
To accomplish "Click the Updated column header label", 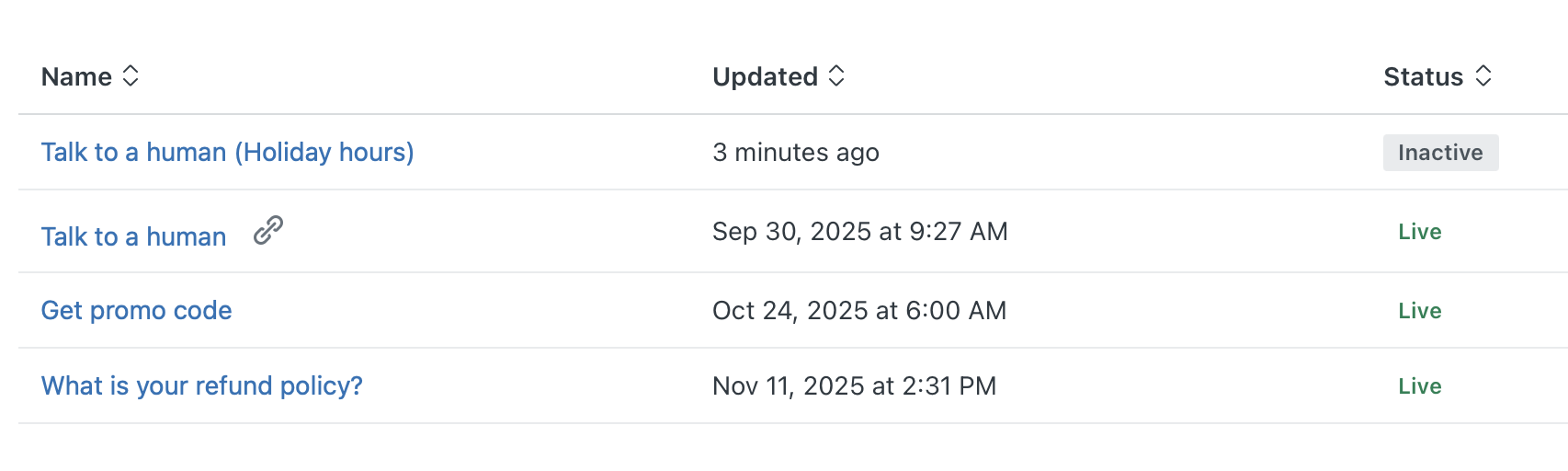I will coord(765,76).
